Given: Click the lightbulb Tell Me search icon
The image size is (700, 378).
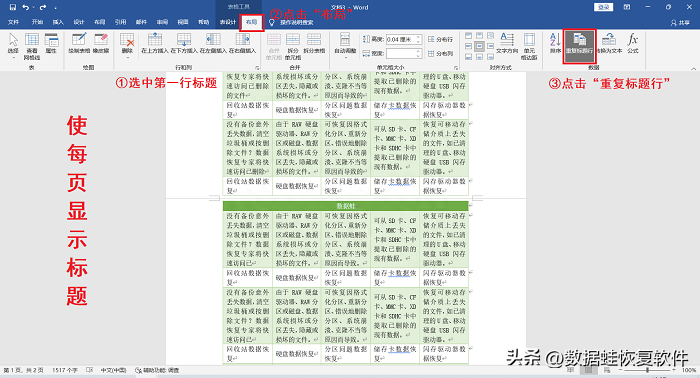Looking at the screenshot, I should (x=271, y=22).
